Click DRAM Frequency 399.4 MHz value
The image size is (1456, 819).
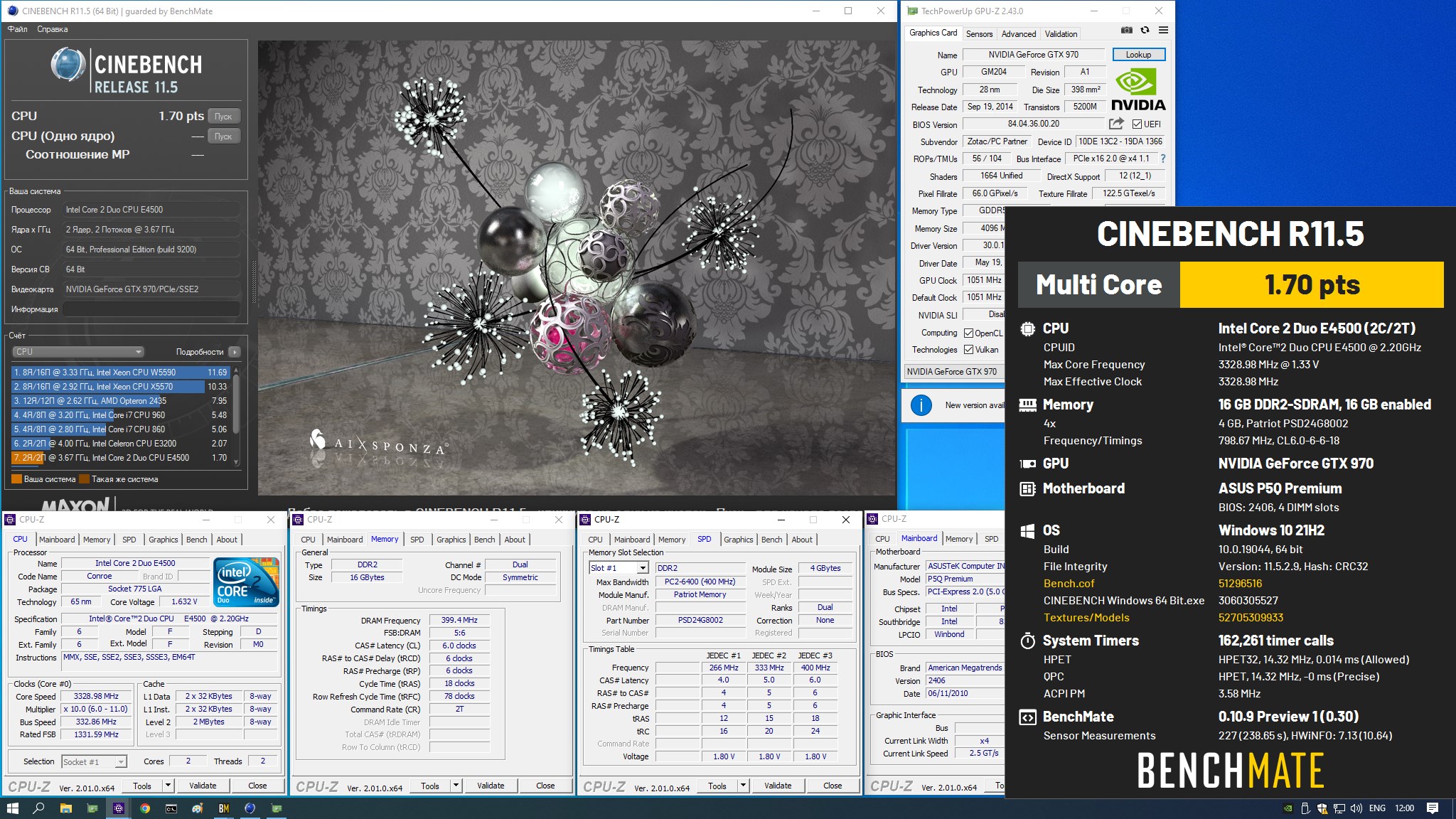click(459, 621)
